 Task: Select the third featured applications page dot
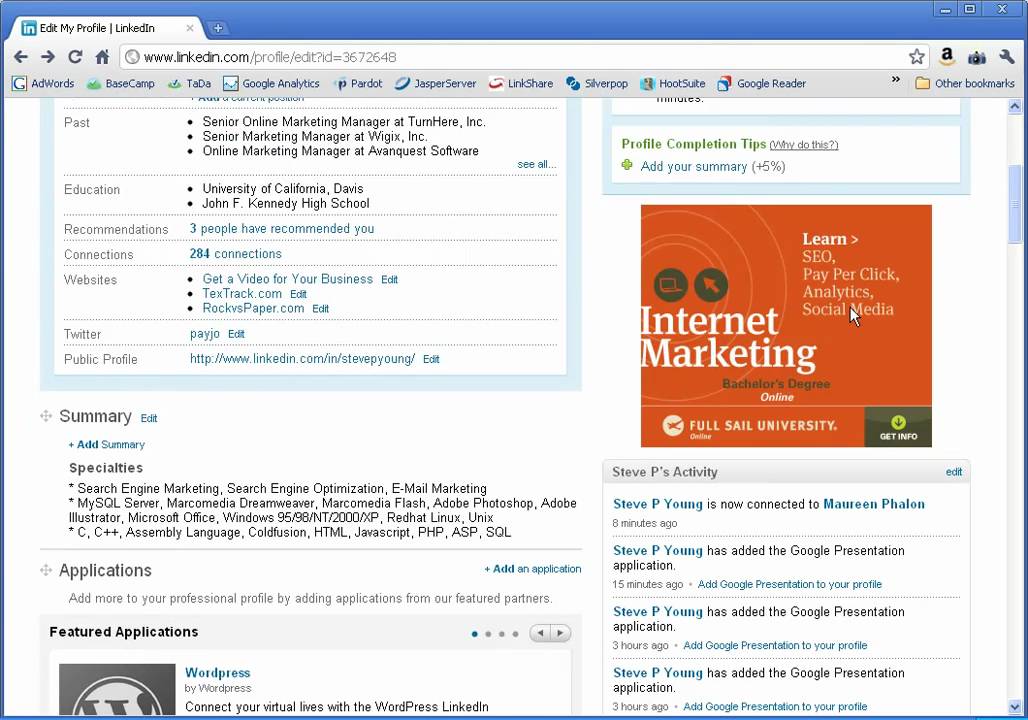coord(502,634)
